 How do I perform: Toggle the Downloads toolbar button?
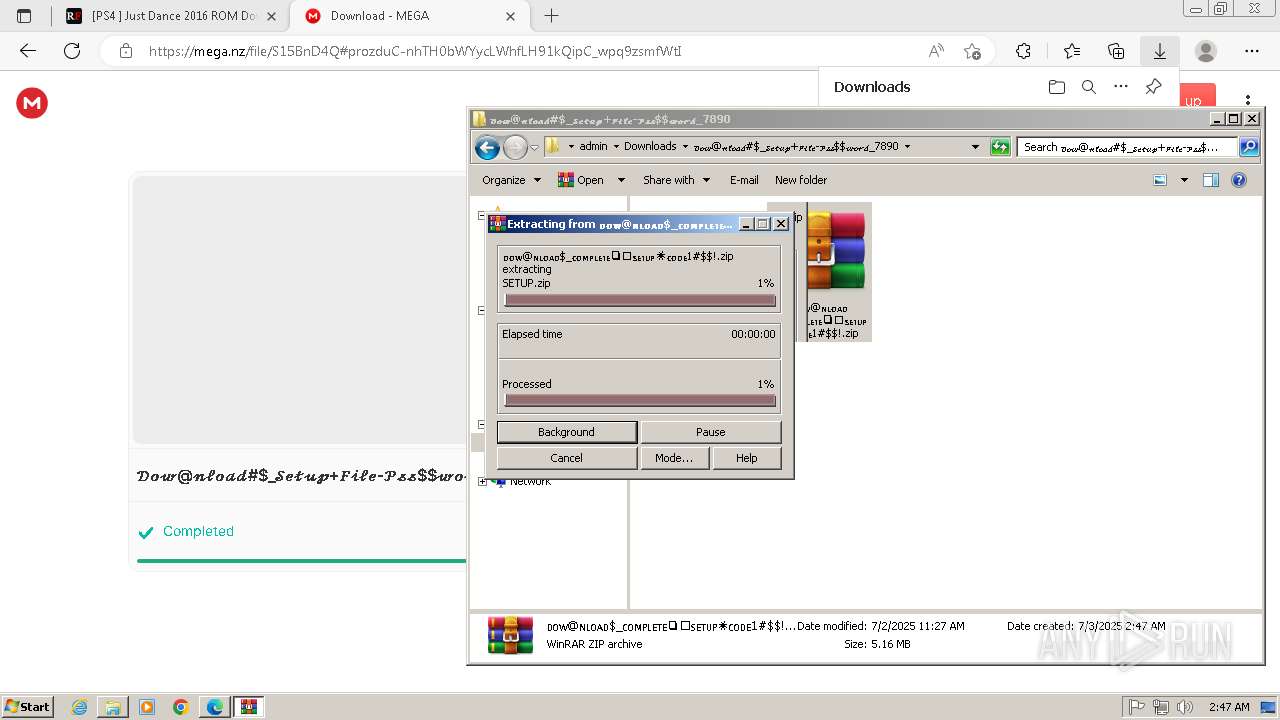tap(1160, 51)
